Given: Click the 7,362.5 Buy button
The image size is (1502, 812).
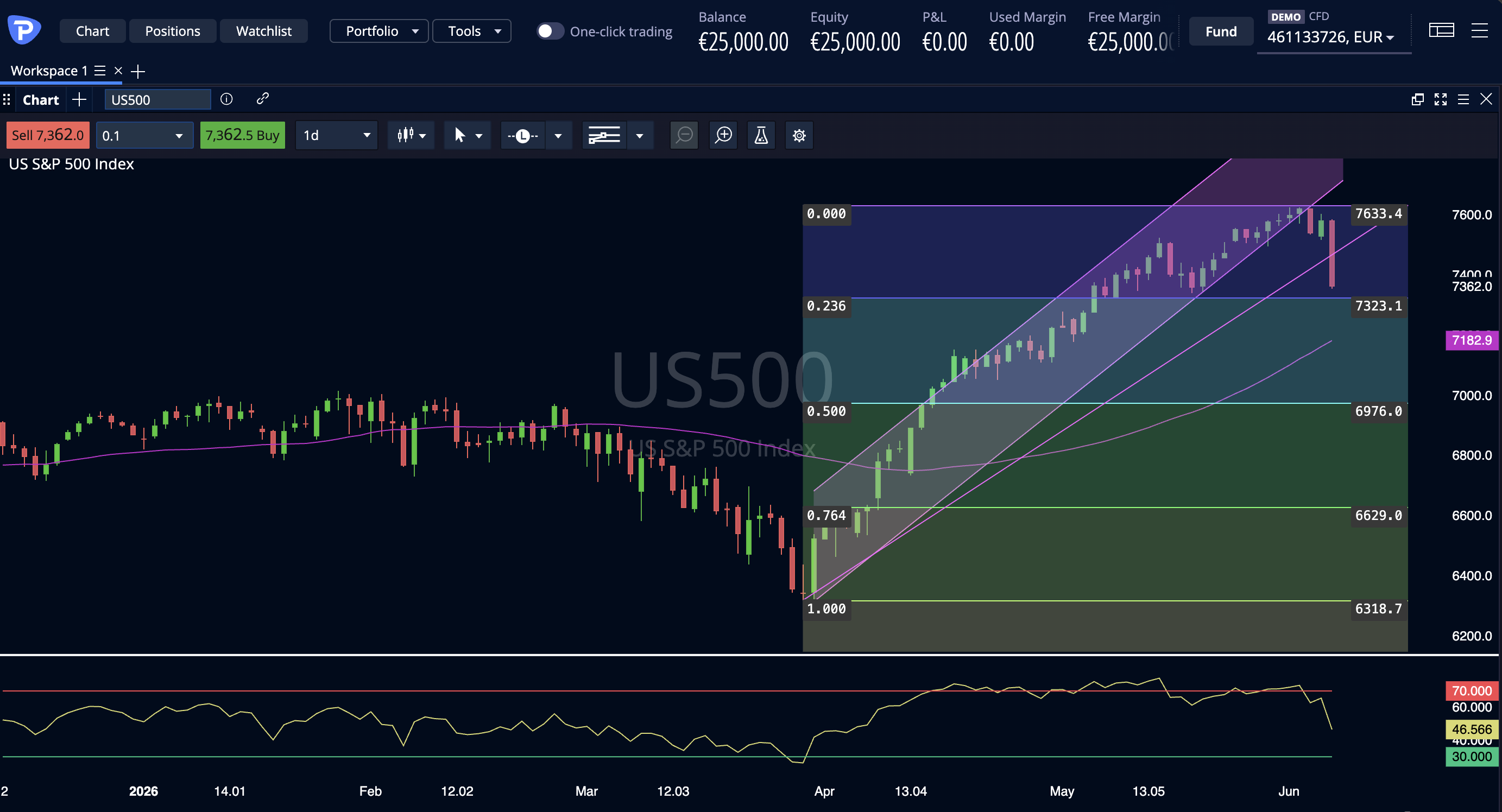Looking at the screenshot, I should 243,135.
